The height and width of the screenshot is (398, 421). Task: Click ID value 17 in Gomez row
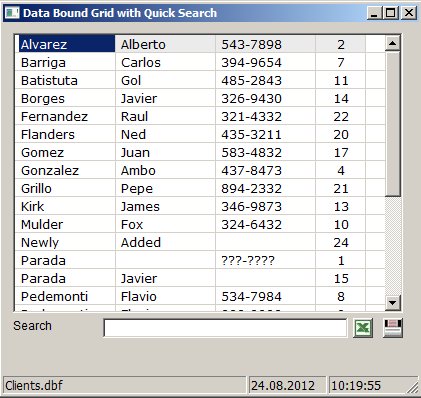pos(341,152)
